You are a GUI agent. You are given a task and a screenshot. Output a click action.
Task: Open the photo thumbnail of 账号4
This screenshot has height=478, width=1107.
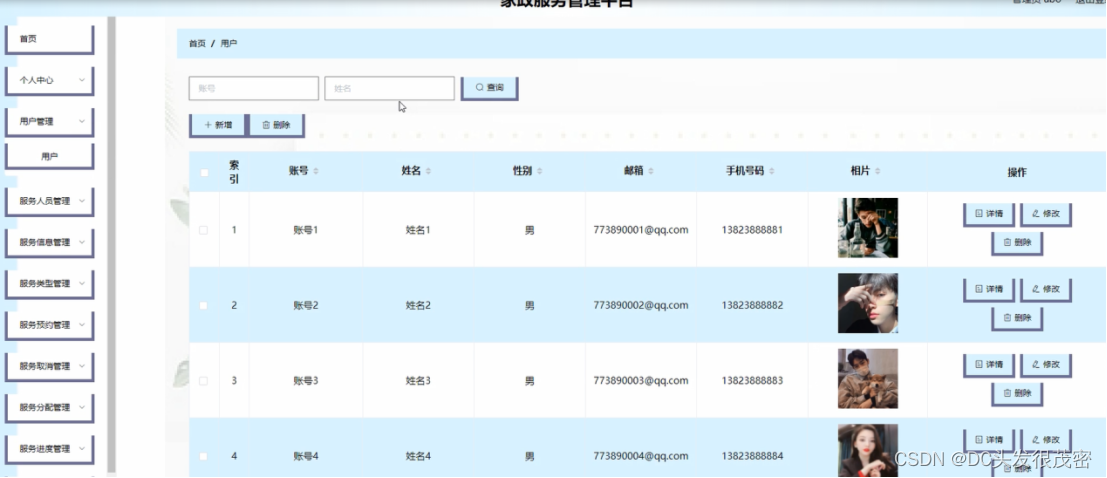868,450
